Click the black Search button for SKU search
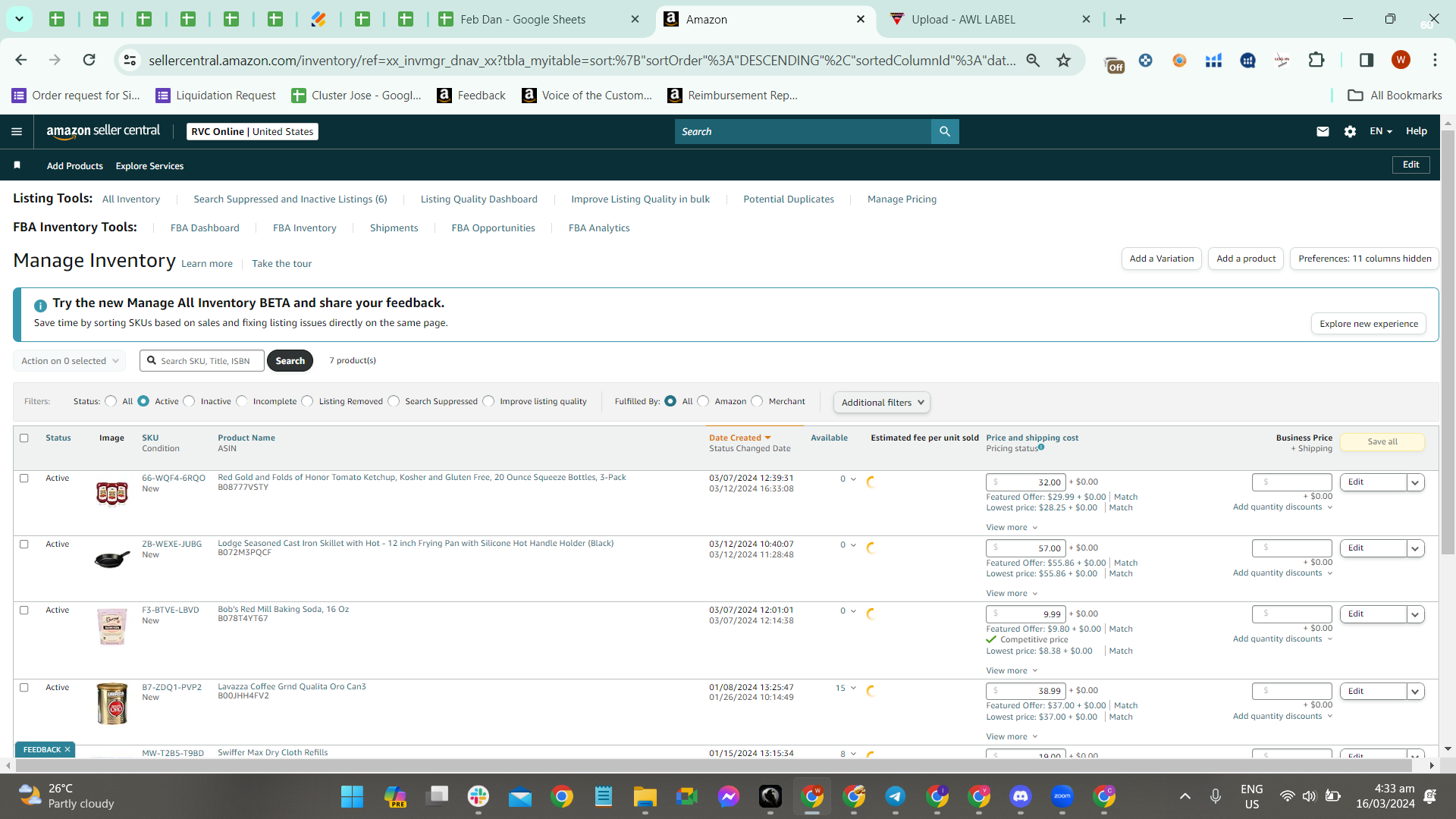1456x819 pixels. pyautogui.click(x=290, y=361)
